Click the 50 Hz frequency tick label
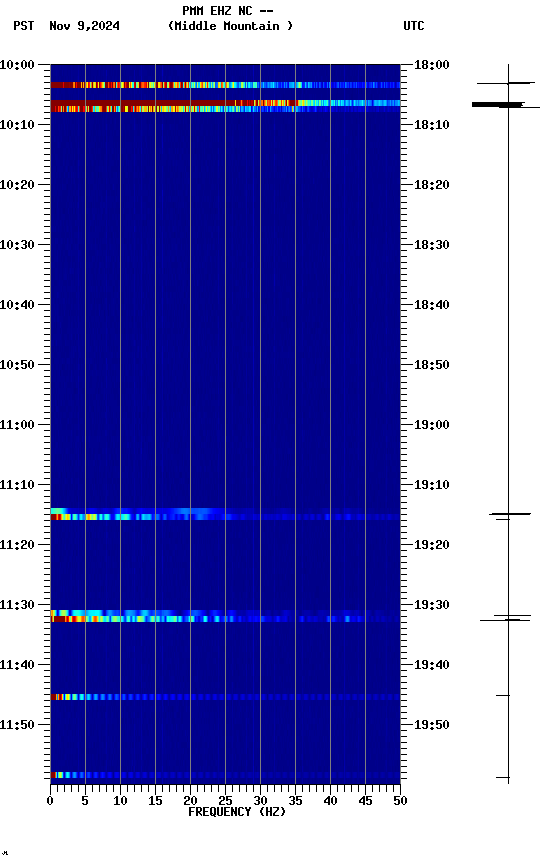The width and height of the screenshot is (552, 864). click(x=400, y=801)
